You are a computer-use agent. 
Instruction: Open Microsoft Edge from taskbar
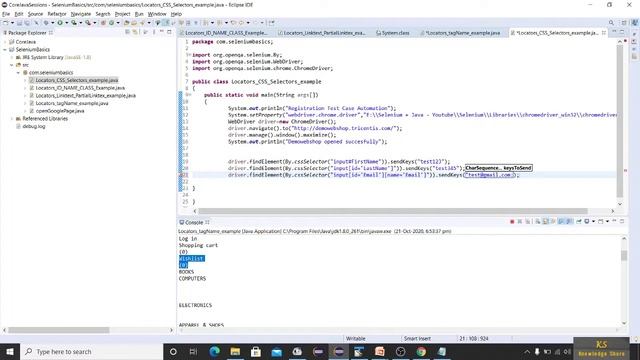click(214, 351)
